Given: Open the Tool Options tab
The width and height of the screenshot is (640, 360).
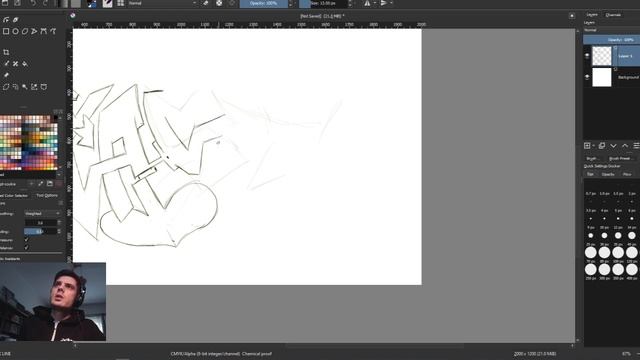Looking at the screenshot, I should pyautogui.click(x=47, y=196).
